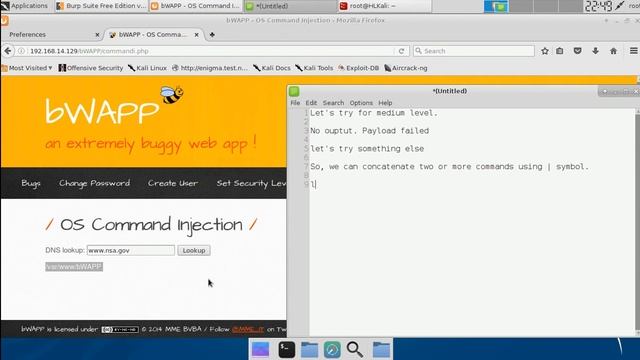
Task: Reload the page with the refresh icon
Action: point(401,51)
